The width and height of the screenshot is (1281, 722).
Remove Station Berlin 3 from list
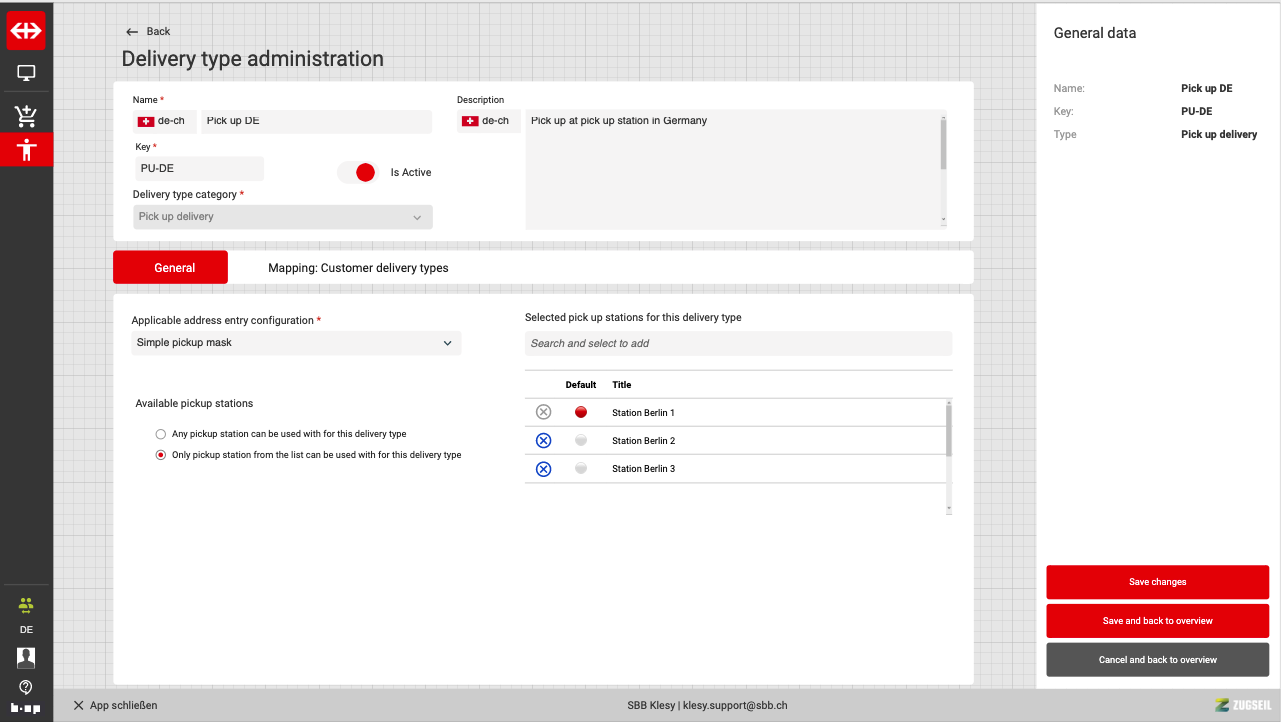[543, 469]
